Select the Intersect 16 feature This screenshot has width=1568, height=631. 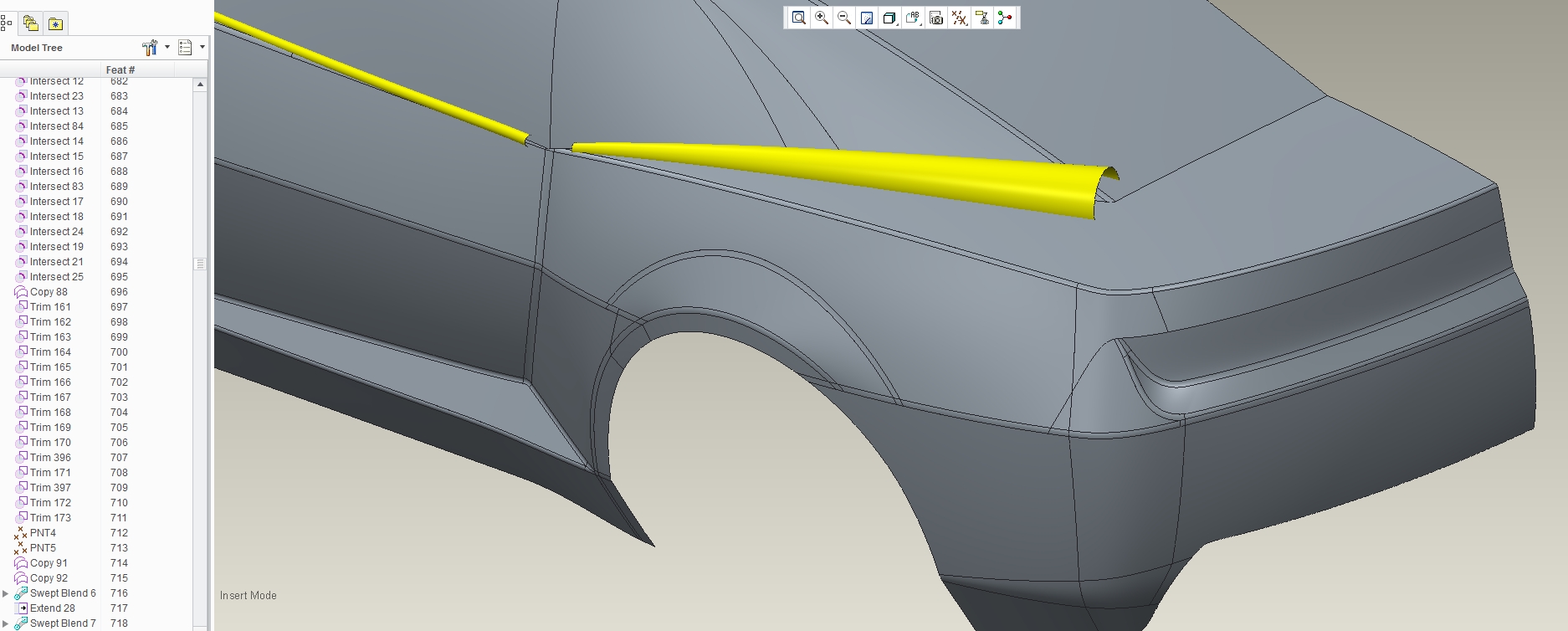[57, 172]
